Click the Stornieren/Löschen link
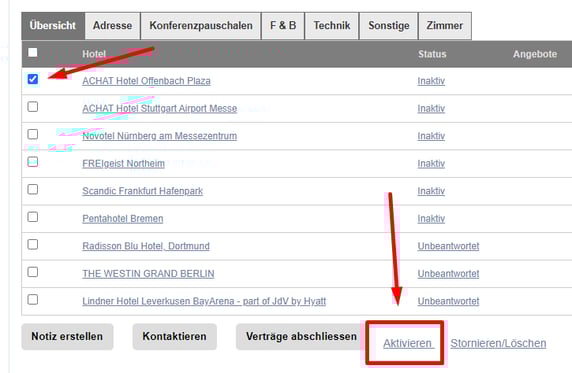This screenshot has height=373, width=572. click(498, 343)
